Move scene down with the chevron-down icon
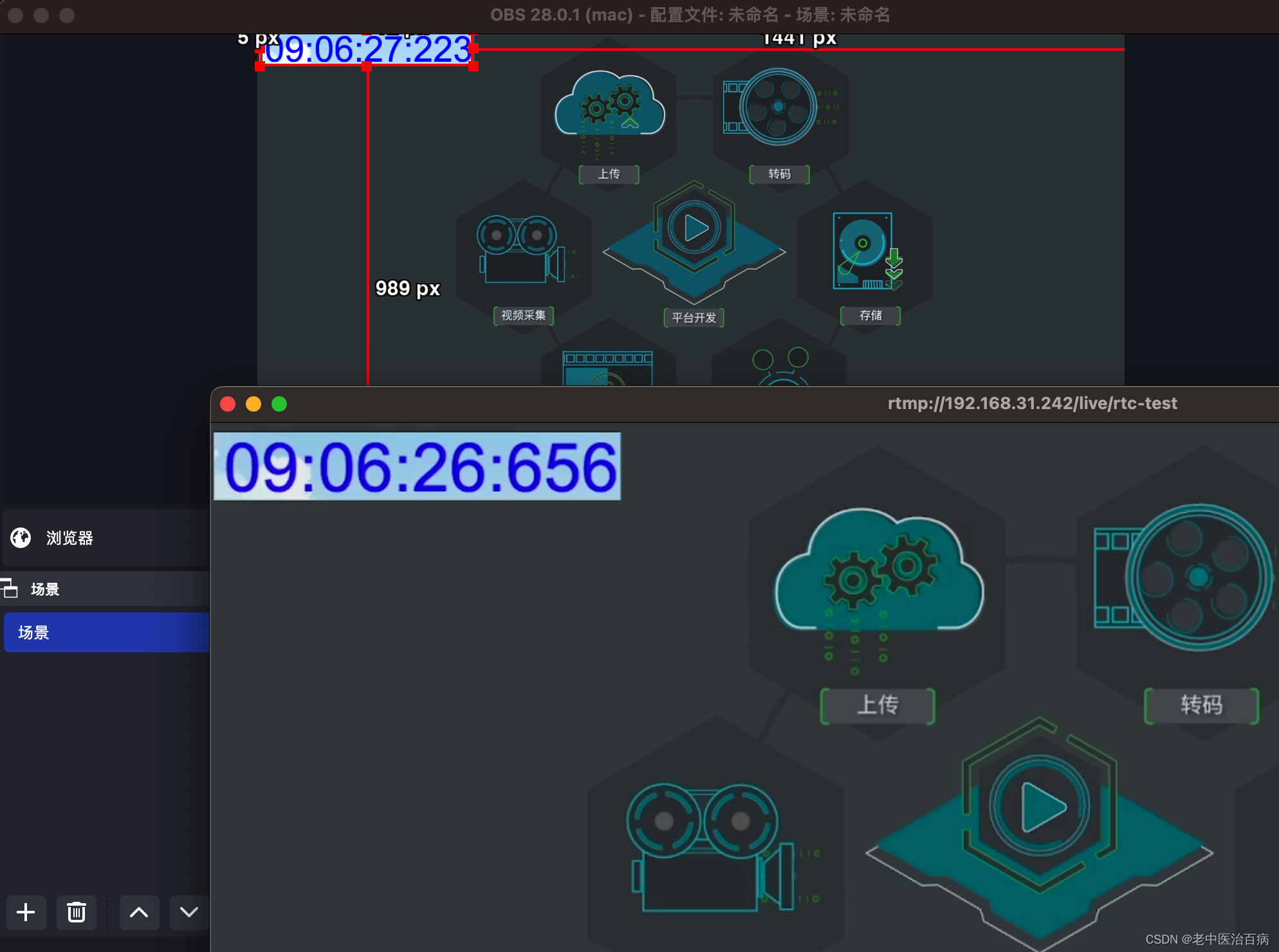This screenshot has width=1279, height=952. click(189, 912)
